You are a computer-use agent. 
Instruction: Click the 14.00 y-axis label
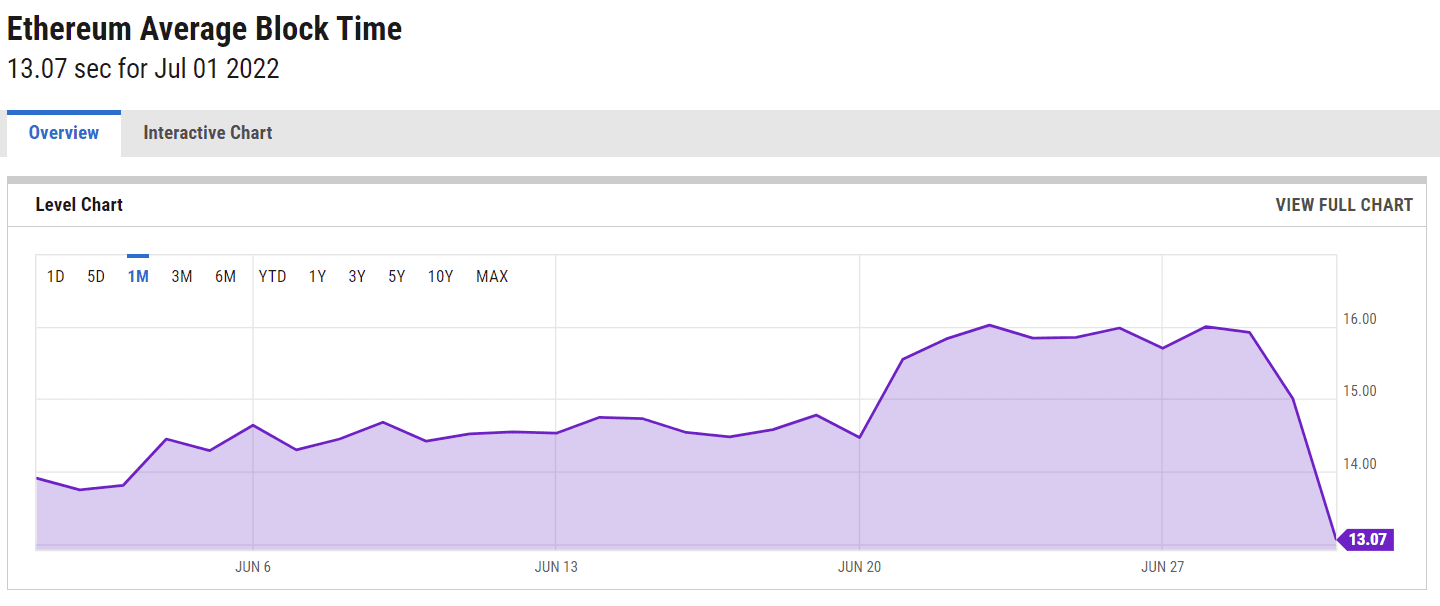1359,464
